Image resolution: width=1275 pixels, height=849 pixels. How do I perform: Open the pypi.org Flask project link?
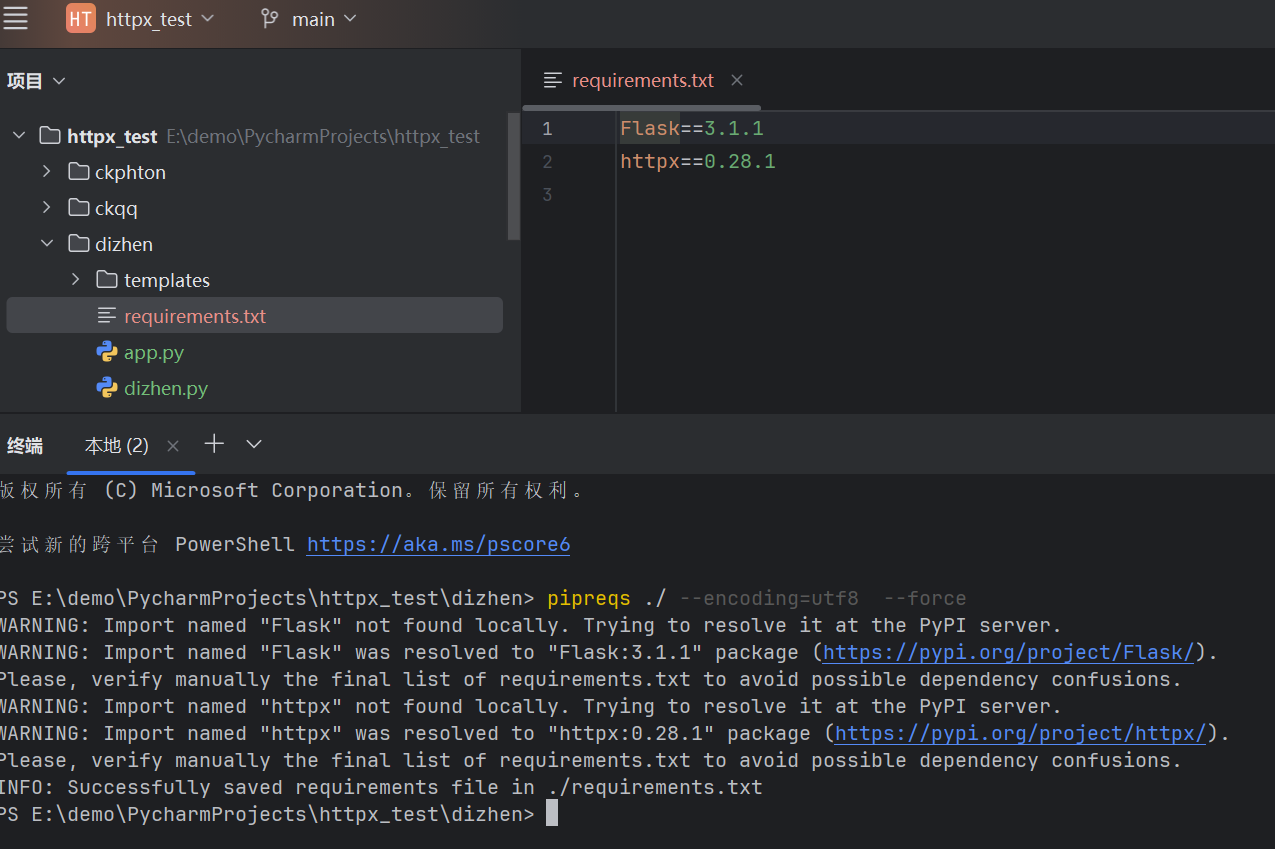pyautogui.click(x=1008, y=653)
